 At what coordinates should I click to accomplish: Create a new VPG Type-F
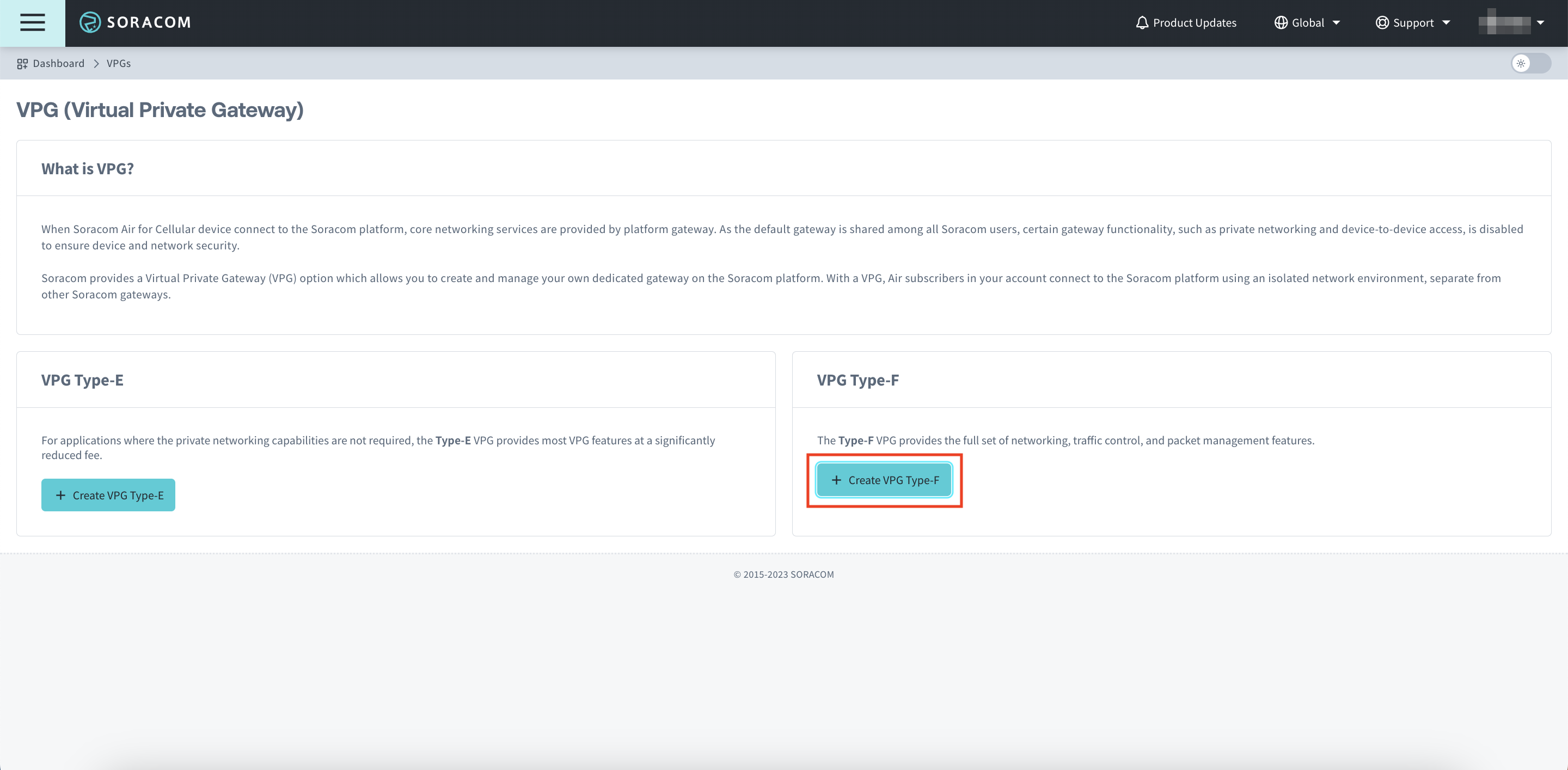(x=884, y=480)
